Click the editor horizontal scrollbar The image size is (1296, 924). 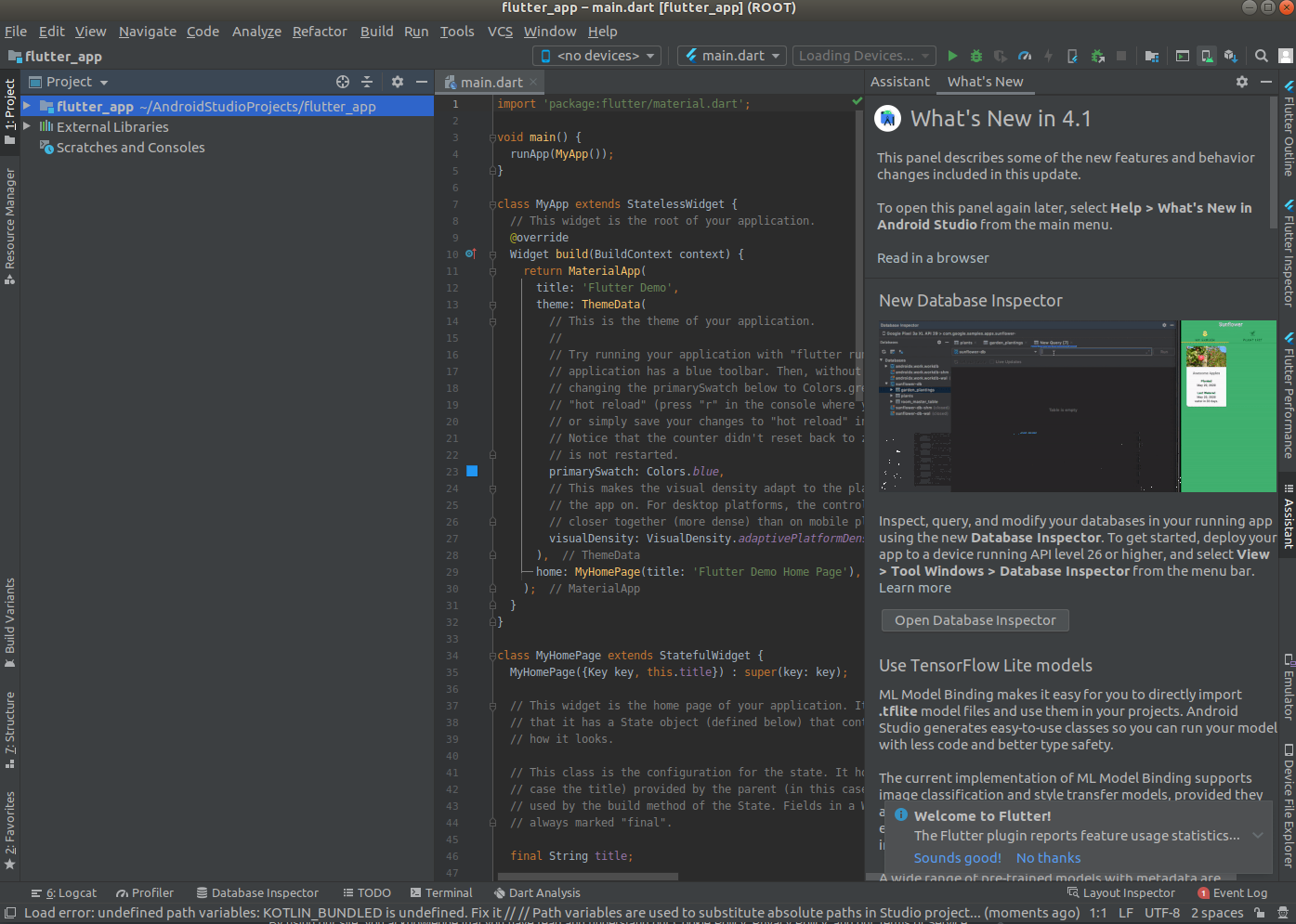click(588, 876)
